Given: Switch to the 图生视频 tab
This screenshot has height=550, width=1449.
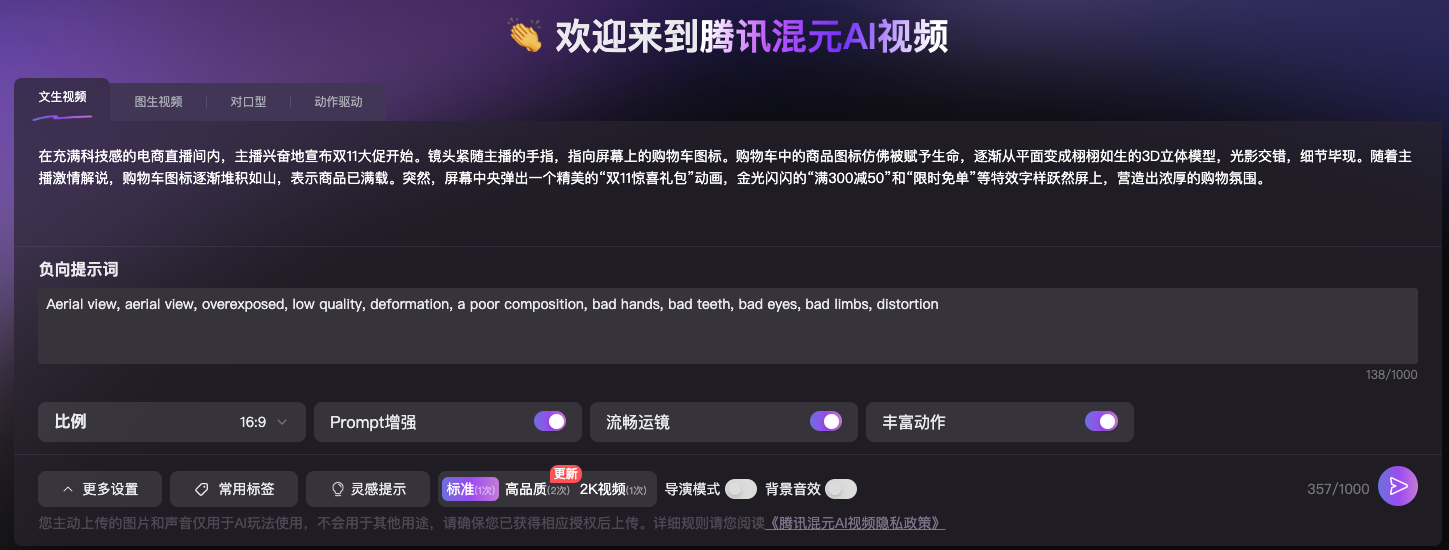Looking at the screenshot, I should pyautogui.click(x=159, y=102).
